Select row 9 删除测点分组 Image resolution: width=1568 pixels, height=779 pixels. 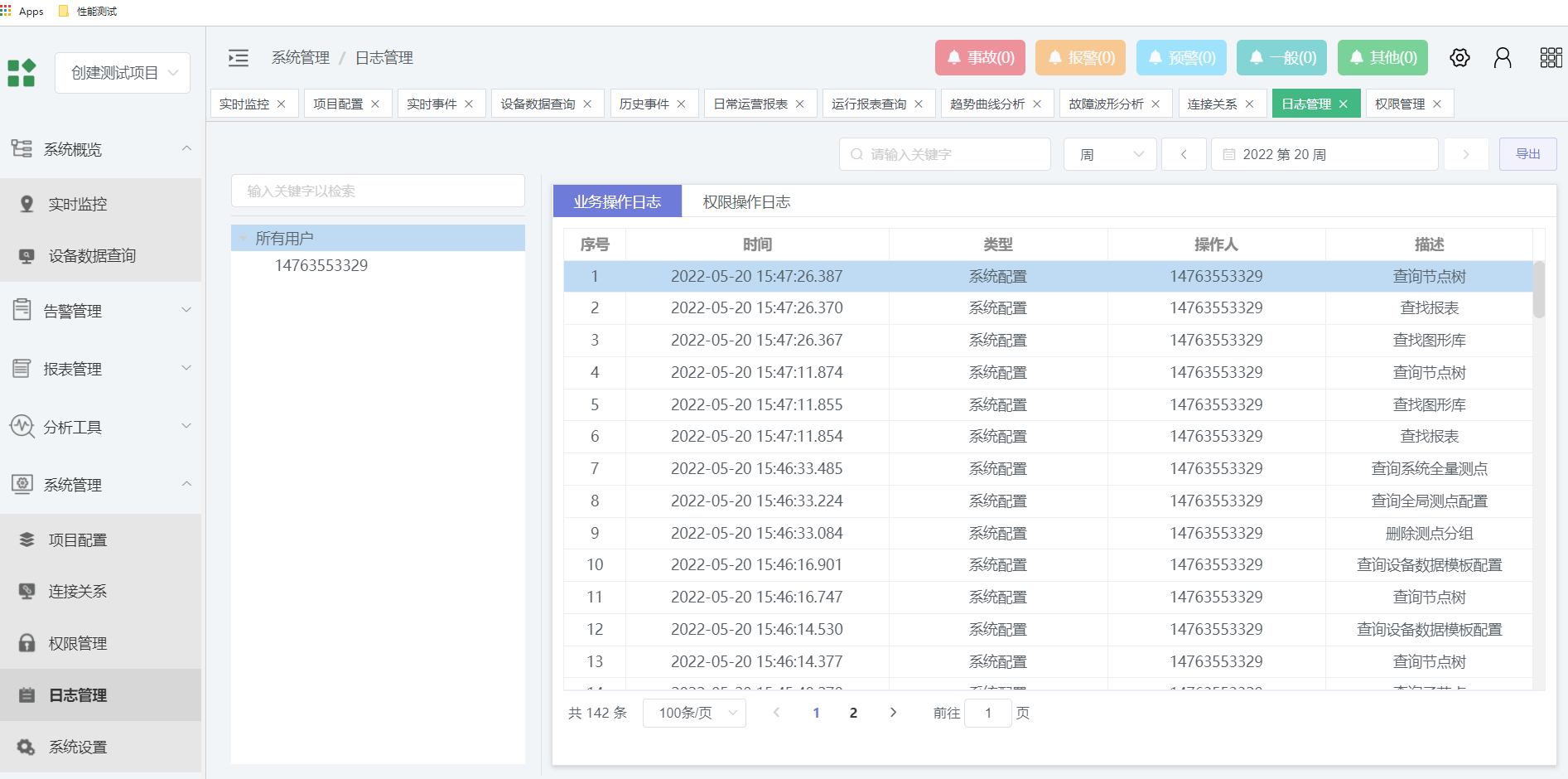tap(1048, 533)
